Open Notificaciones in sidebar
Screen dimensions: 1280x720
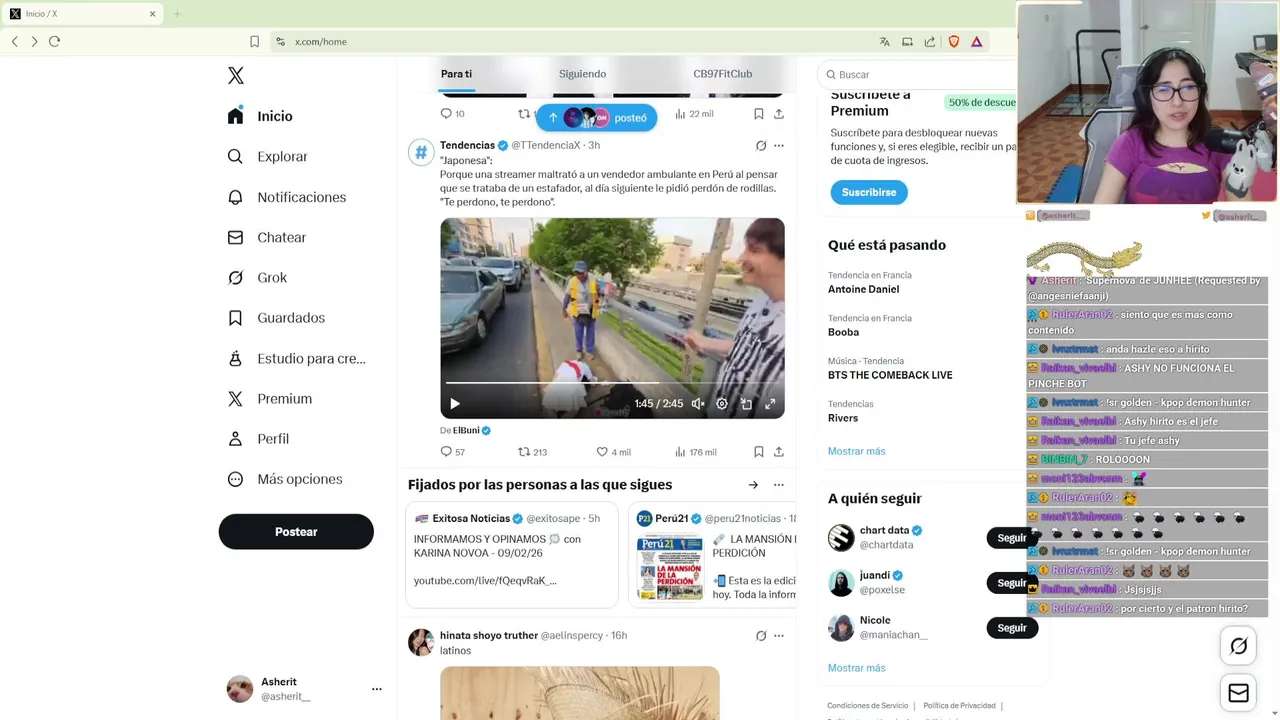pos(287,197)
